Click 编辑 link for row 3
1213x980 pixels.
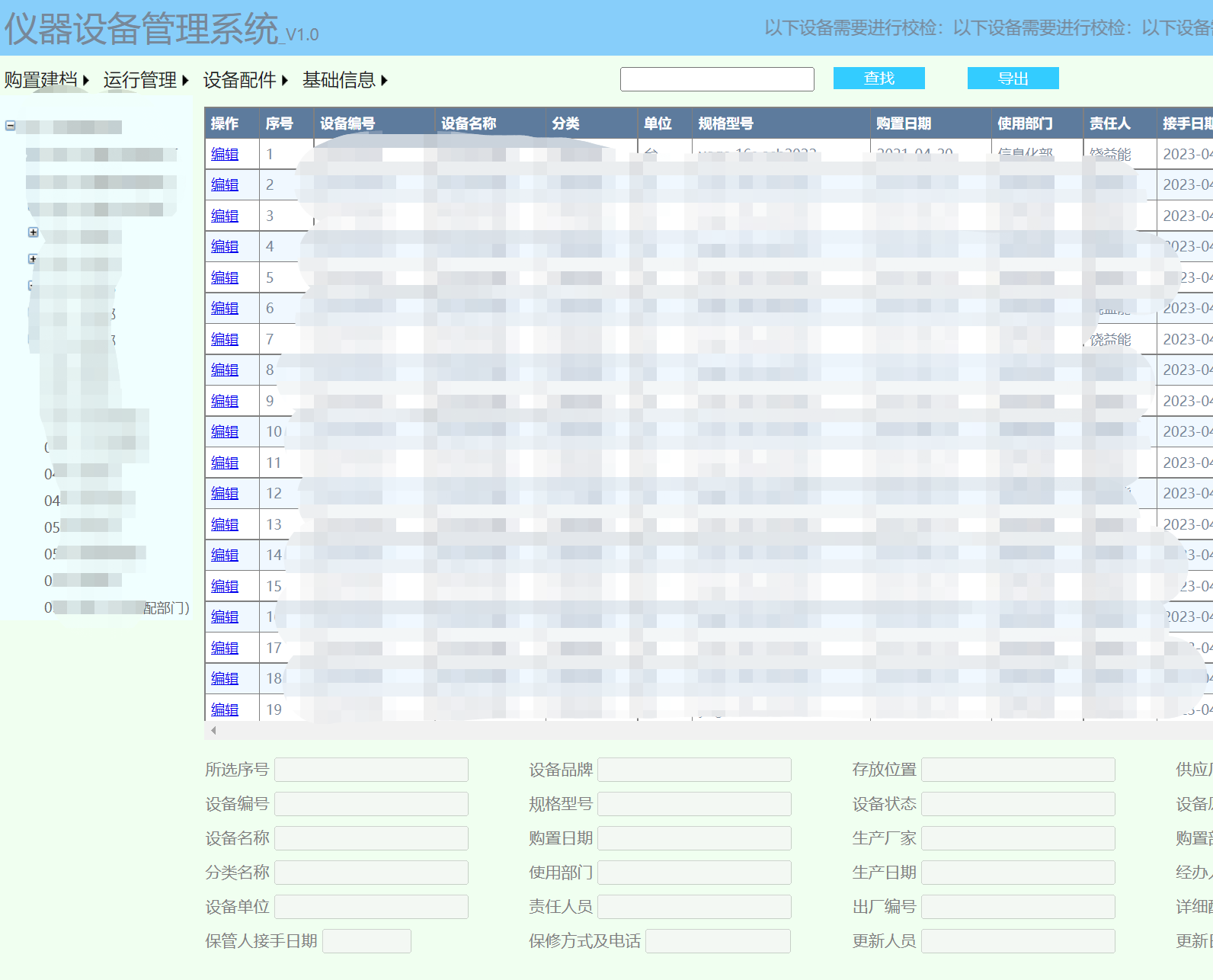(x=225, y=216)
